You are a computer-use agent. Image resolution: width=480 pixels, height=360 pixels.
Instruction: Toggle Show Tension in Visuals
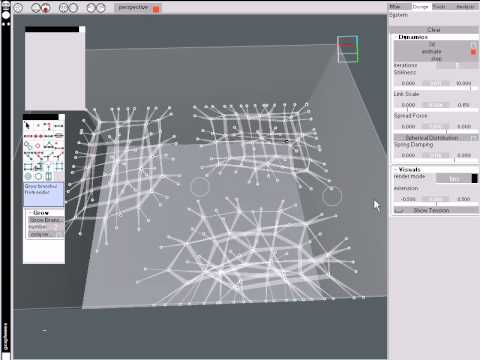[436, 210]
